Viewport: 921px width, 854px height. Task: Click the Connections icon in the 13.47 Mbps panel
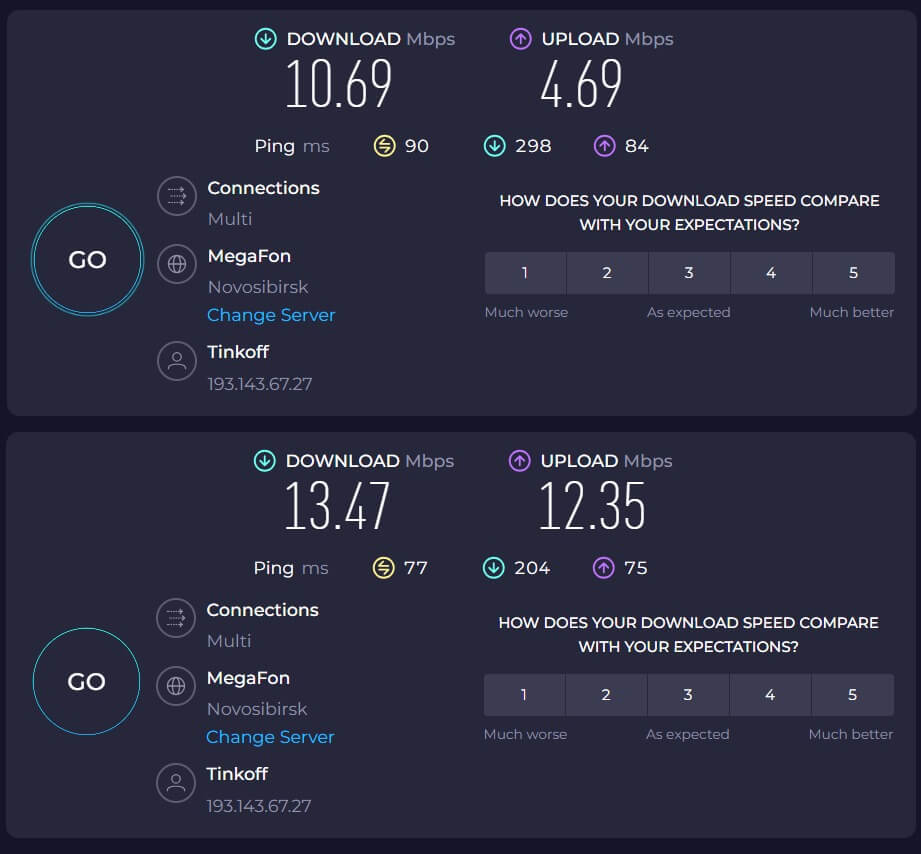point(176,618)
